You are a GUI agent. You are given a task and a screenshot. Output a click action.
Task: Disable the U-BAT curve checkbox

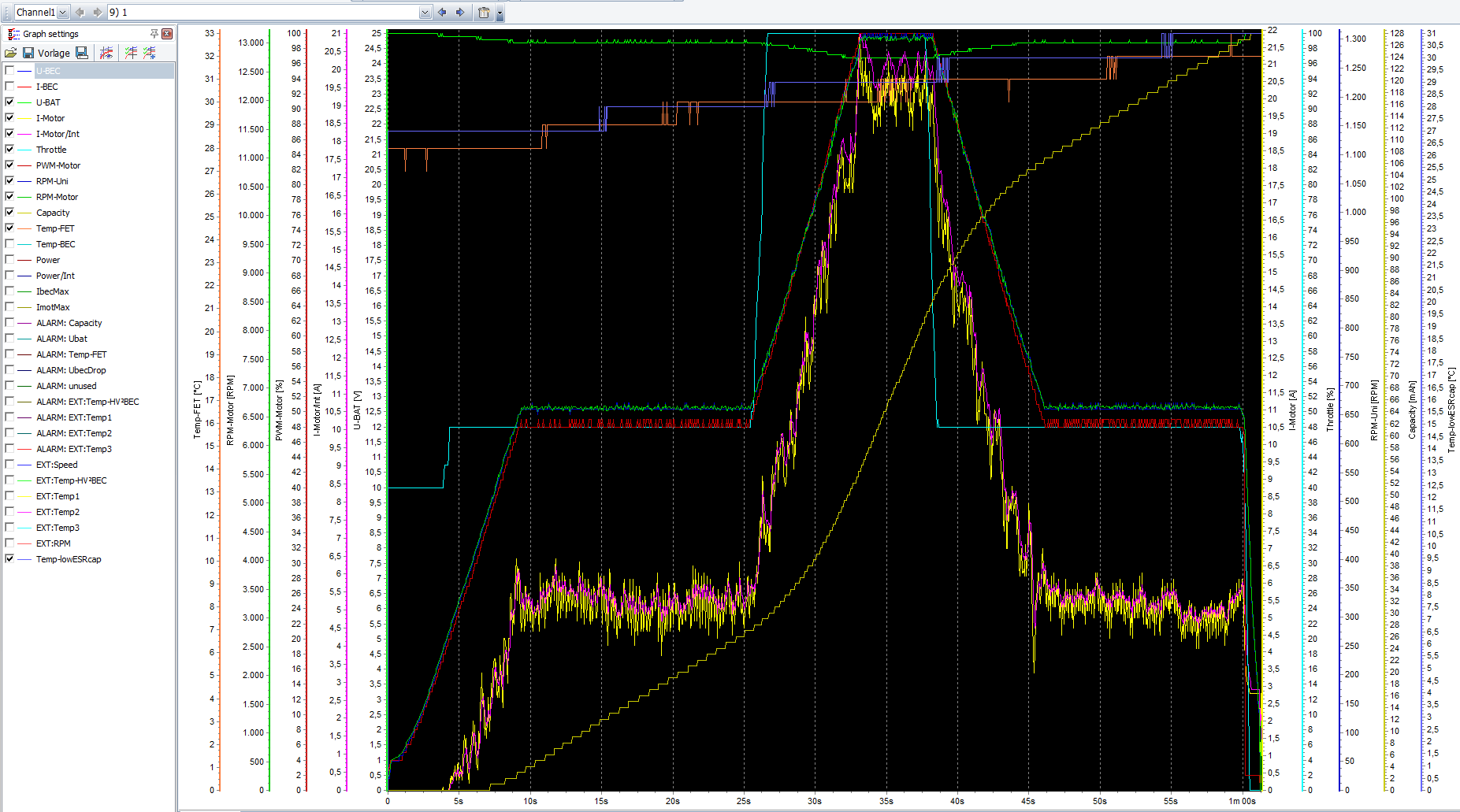point(9,102)
